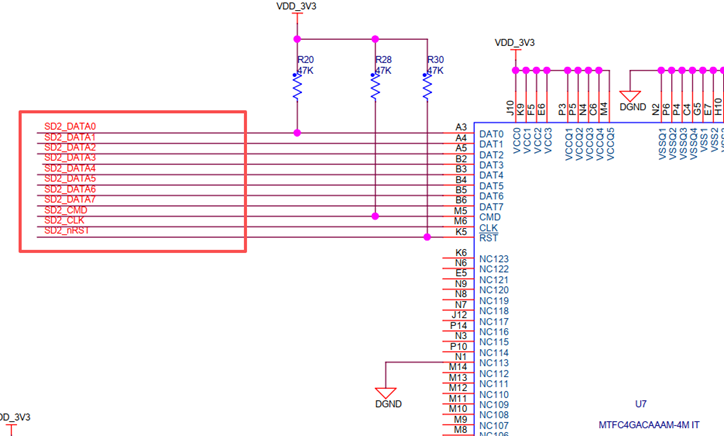Select the SD2_nRST net label
The height and width of the screenshot is (436, 724).
click(x=67, y=230)
